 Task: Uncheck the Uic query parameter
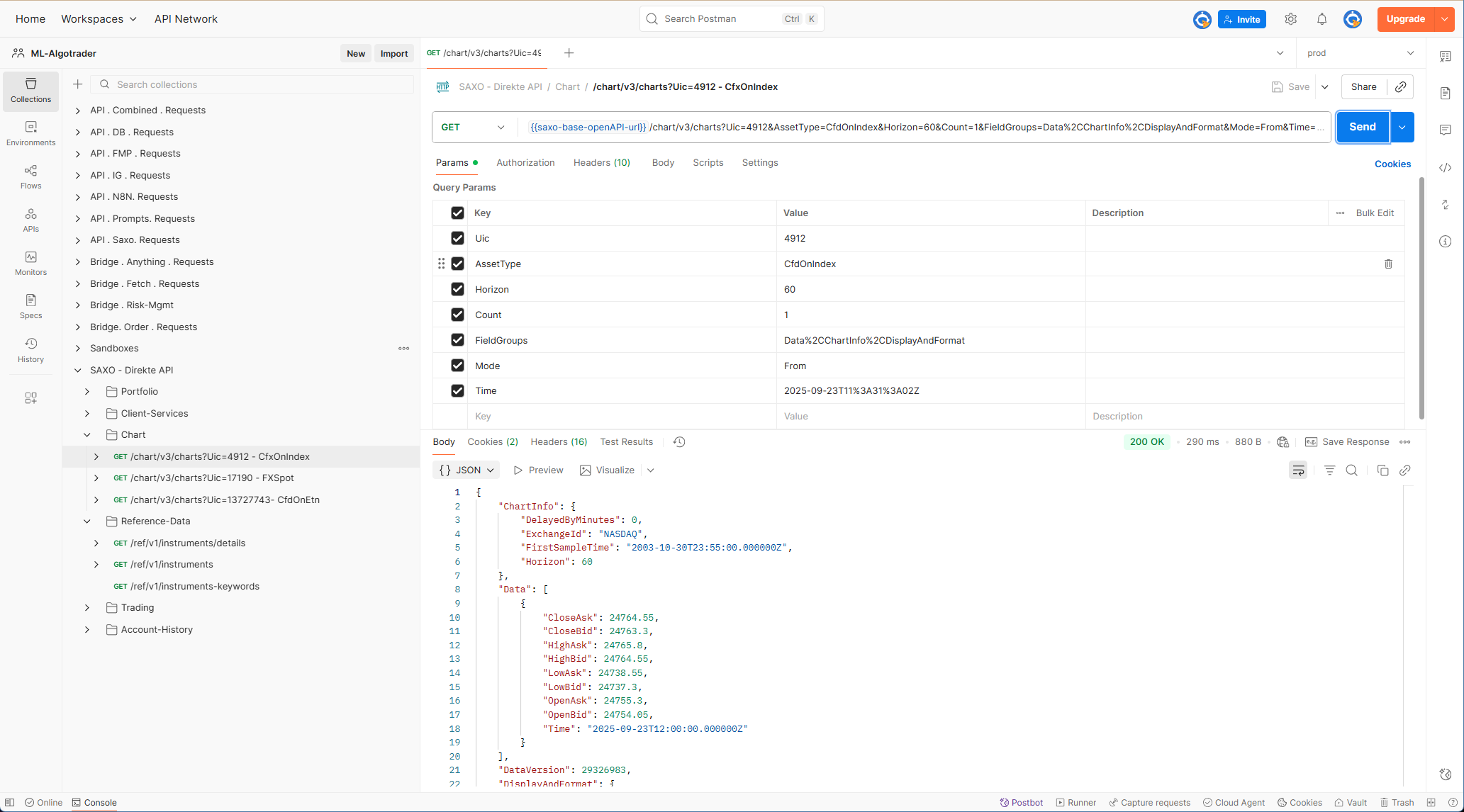tap(457, 238)
